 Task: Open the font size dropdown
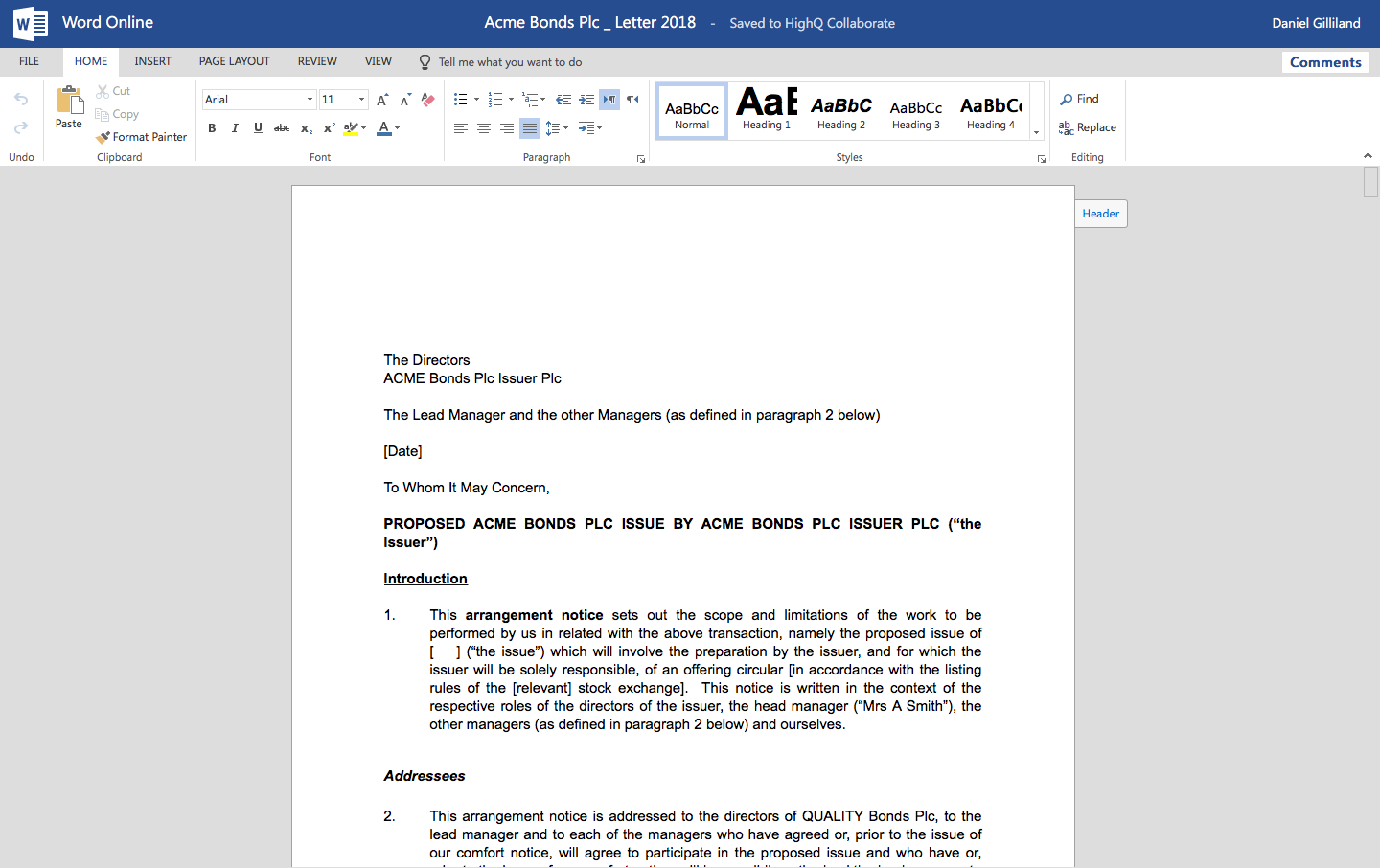coord(361,100)
